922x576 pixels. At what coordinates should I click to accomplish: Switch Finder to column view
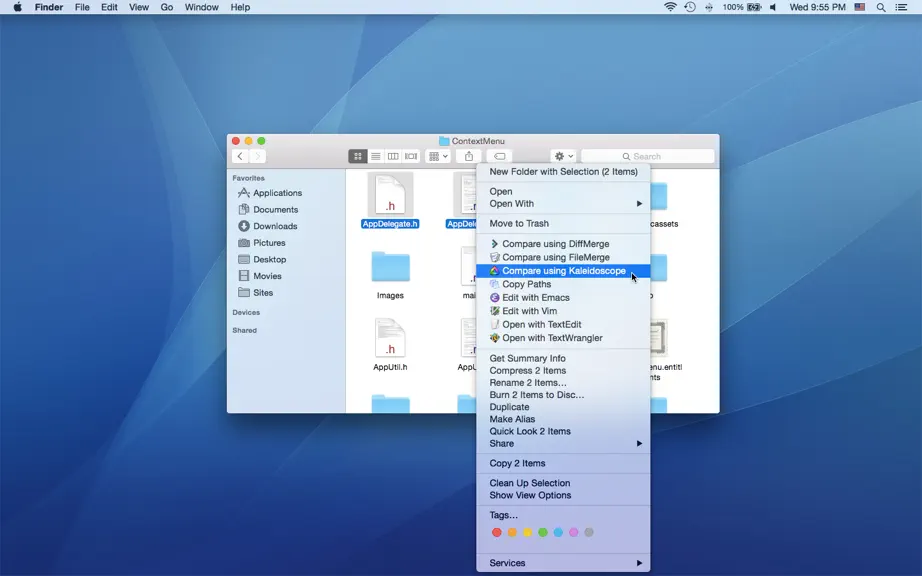pos(393,156)
